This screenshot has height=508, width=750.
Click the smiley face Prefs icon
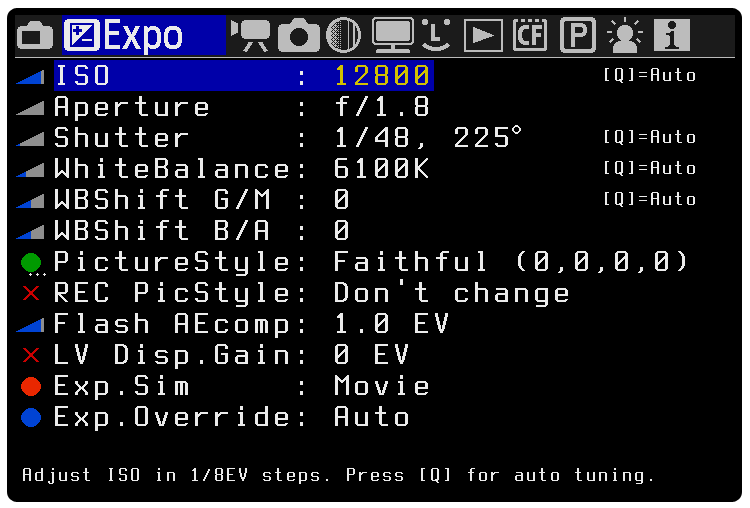click(436, 36)
